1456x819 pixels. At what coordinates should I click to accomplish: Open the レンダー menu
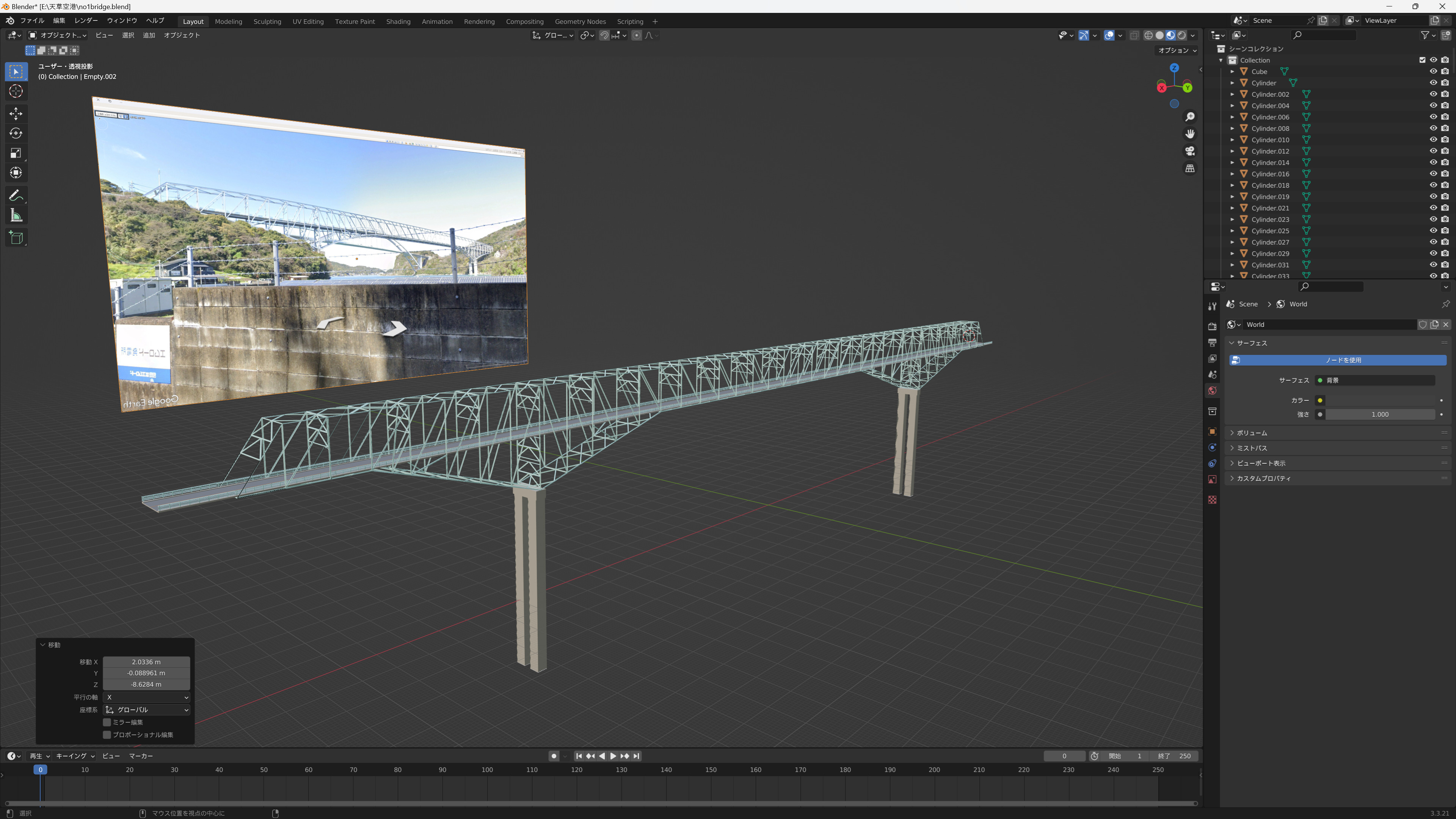[x=86, y=20]
